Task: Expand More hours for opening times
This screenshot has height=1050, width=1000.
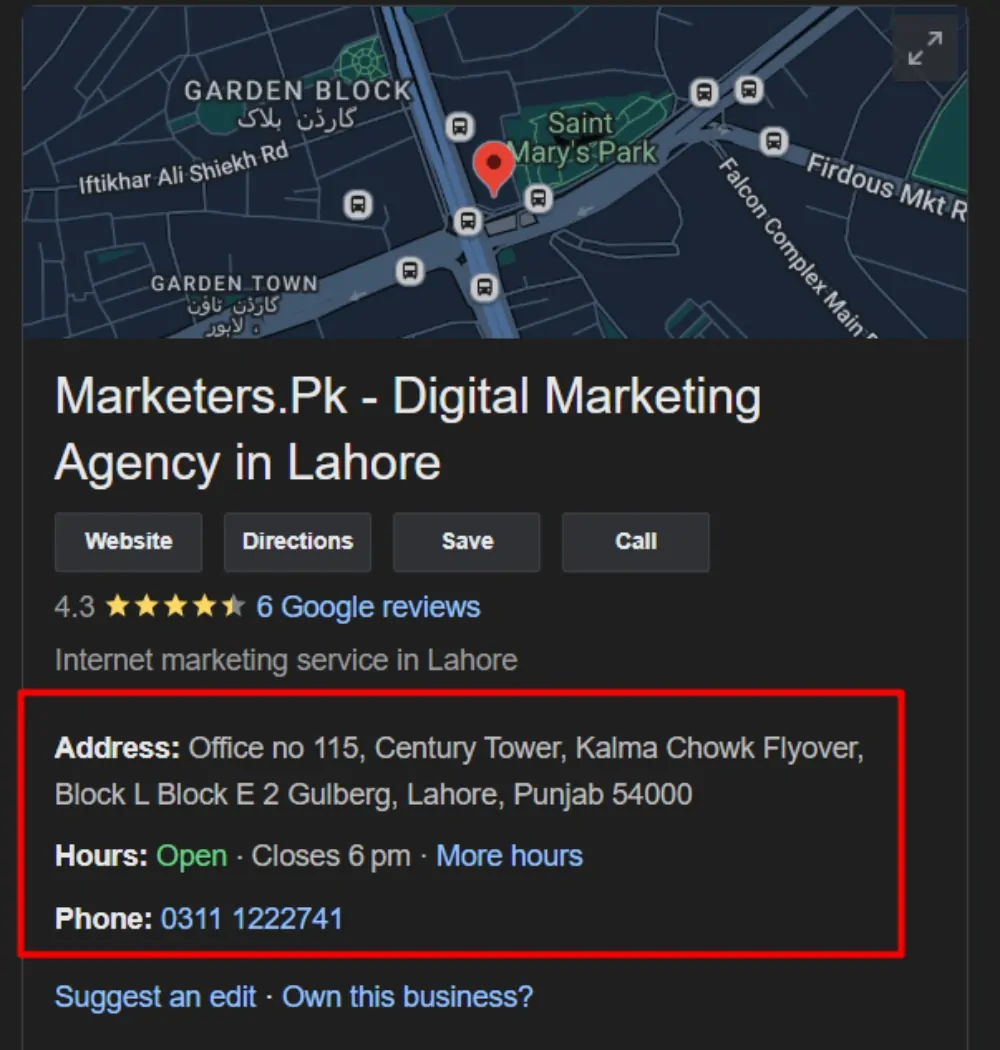Action: click(x=509, y=856)
